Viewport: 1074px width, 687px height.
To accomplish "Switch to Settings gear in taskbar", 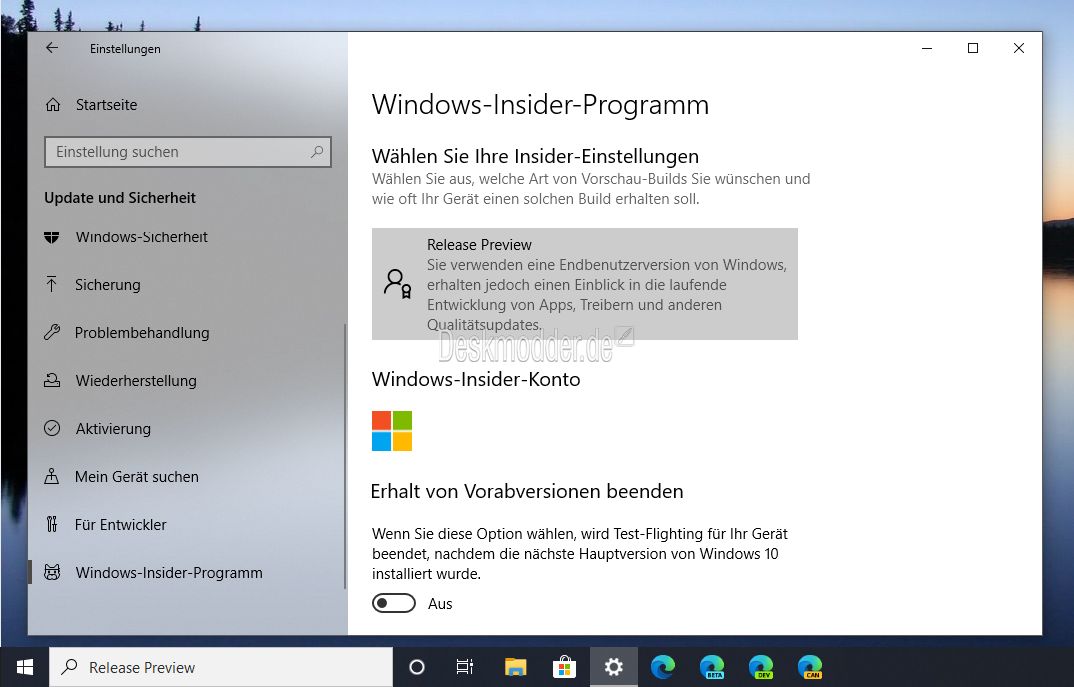I will 614,667.
